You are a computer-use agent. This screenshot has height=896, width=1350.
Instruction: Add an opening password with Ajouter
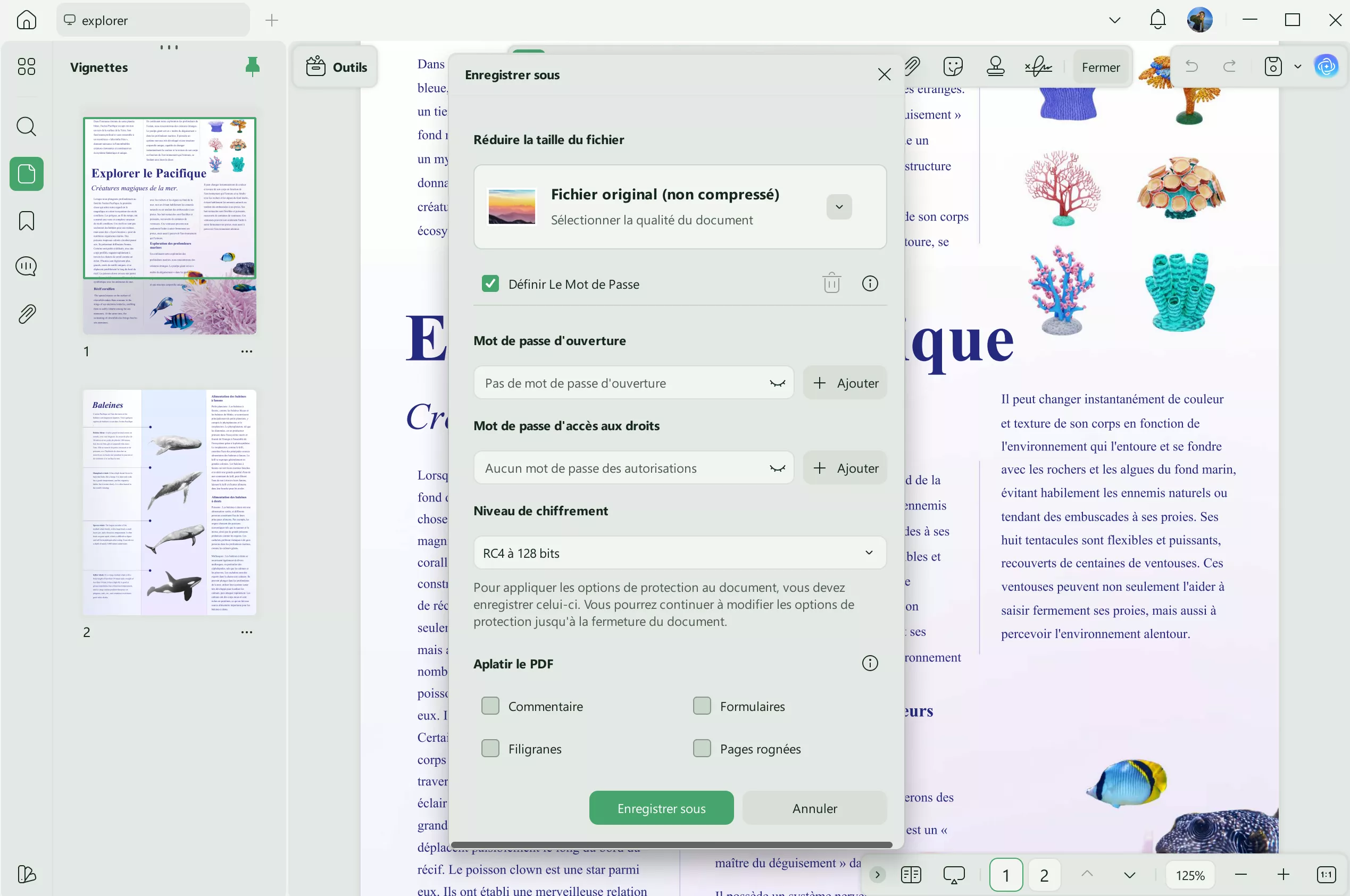pyautogui.click(x=845, y=383)
